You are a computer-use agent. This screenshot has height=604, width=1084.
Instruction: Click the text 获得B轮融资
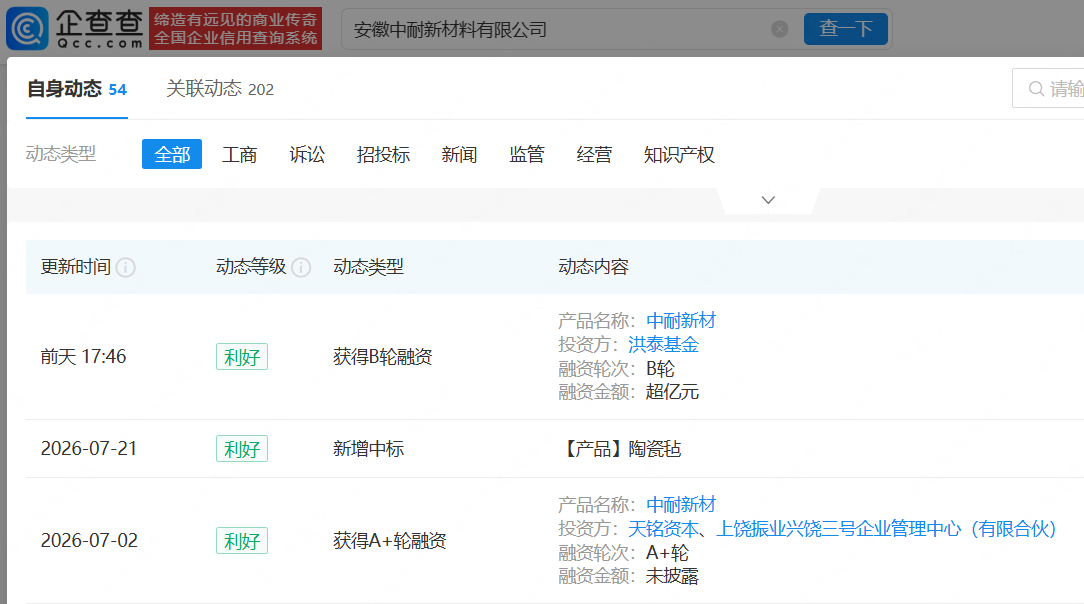click(382, 357)
